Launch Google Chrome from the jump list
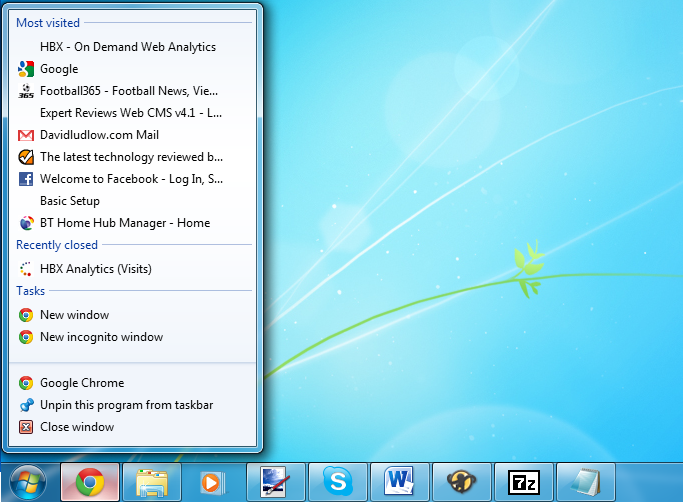Viewport: 683px width, 502px height. coord(132,383)
